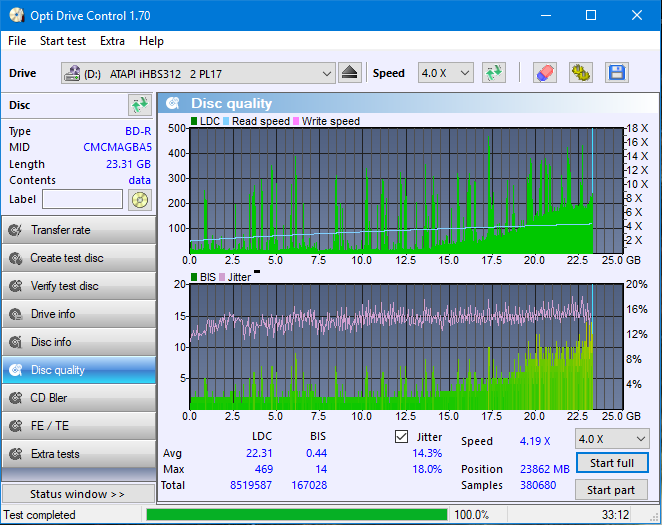Click the jitter max 18.0%

click(x=427, y=469)
